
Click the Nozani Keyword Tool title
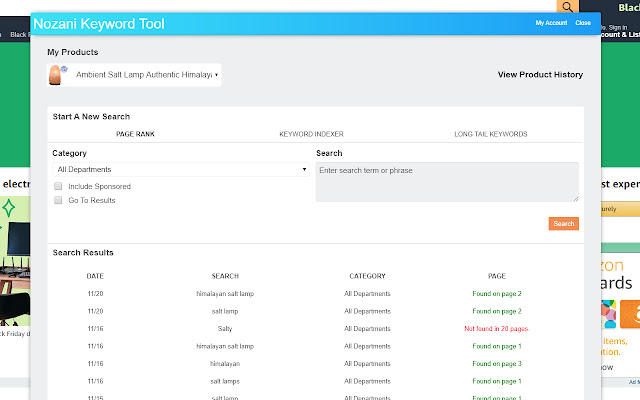pos(99,24)
